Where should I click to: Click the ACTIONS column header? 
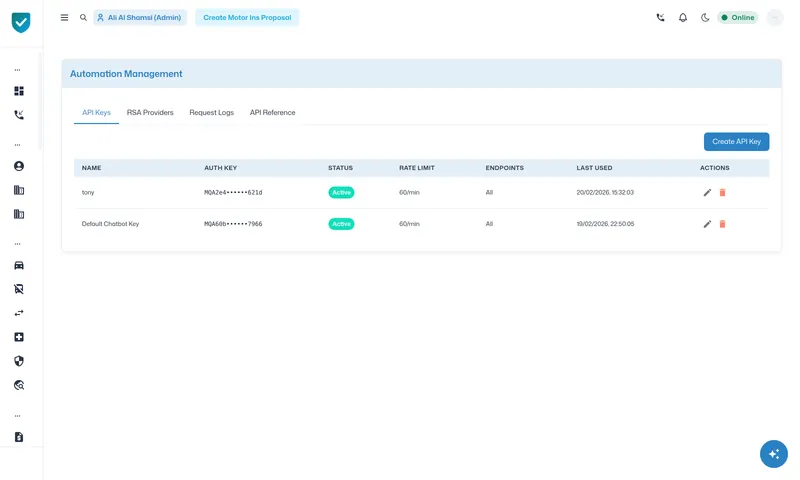tap(715, 168)
